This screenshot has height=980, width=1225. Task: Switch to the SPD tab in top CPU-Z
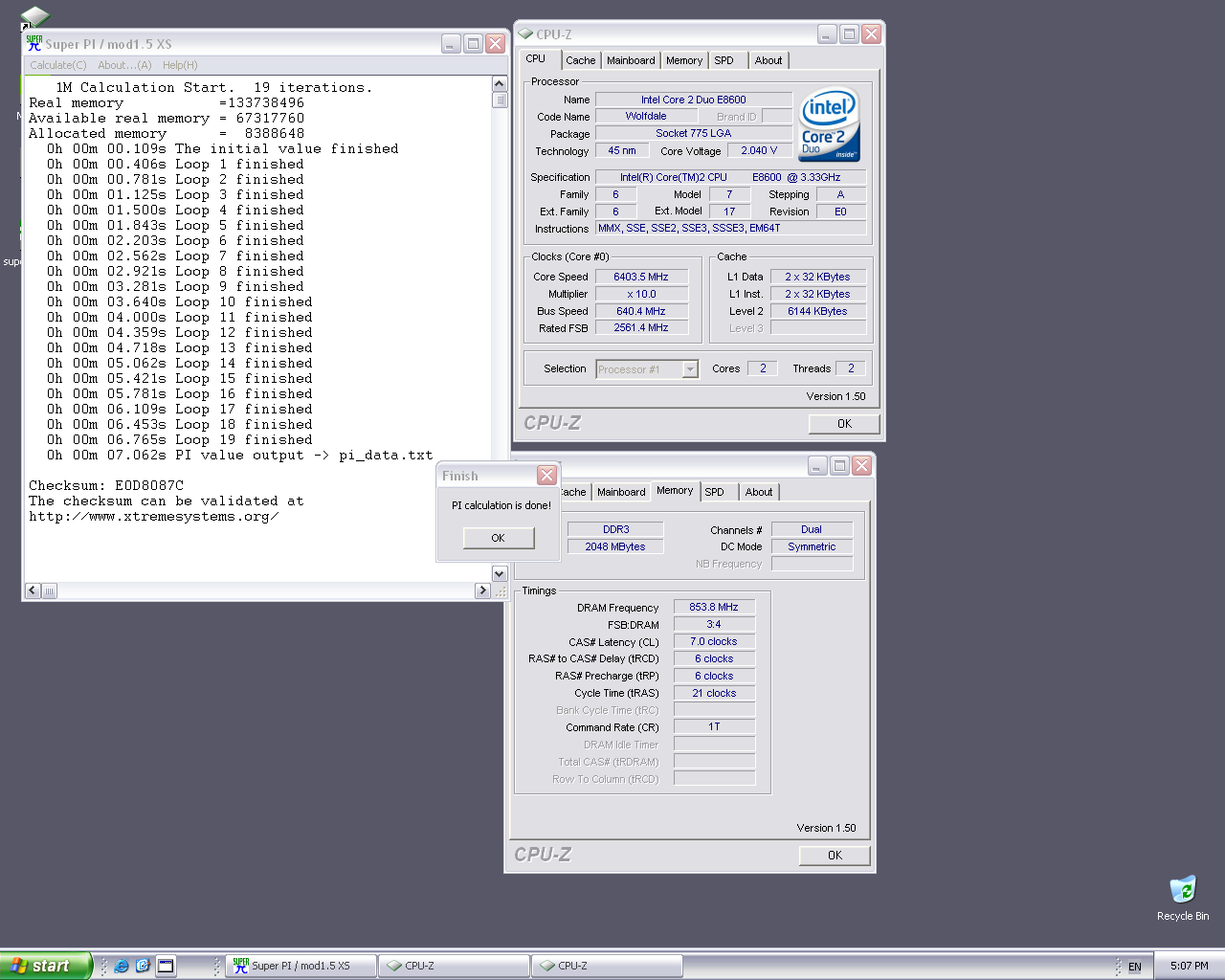coord(724,60)
